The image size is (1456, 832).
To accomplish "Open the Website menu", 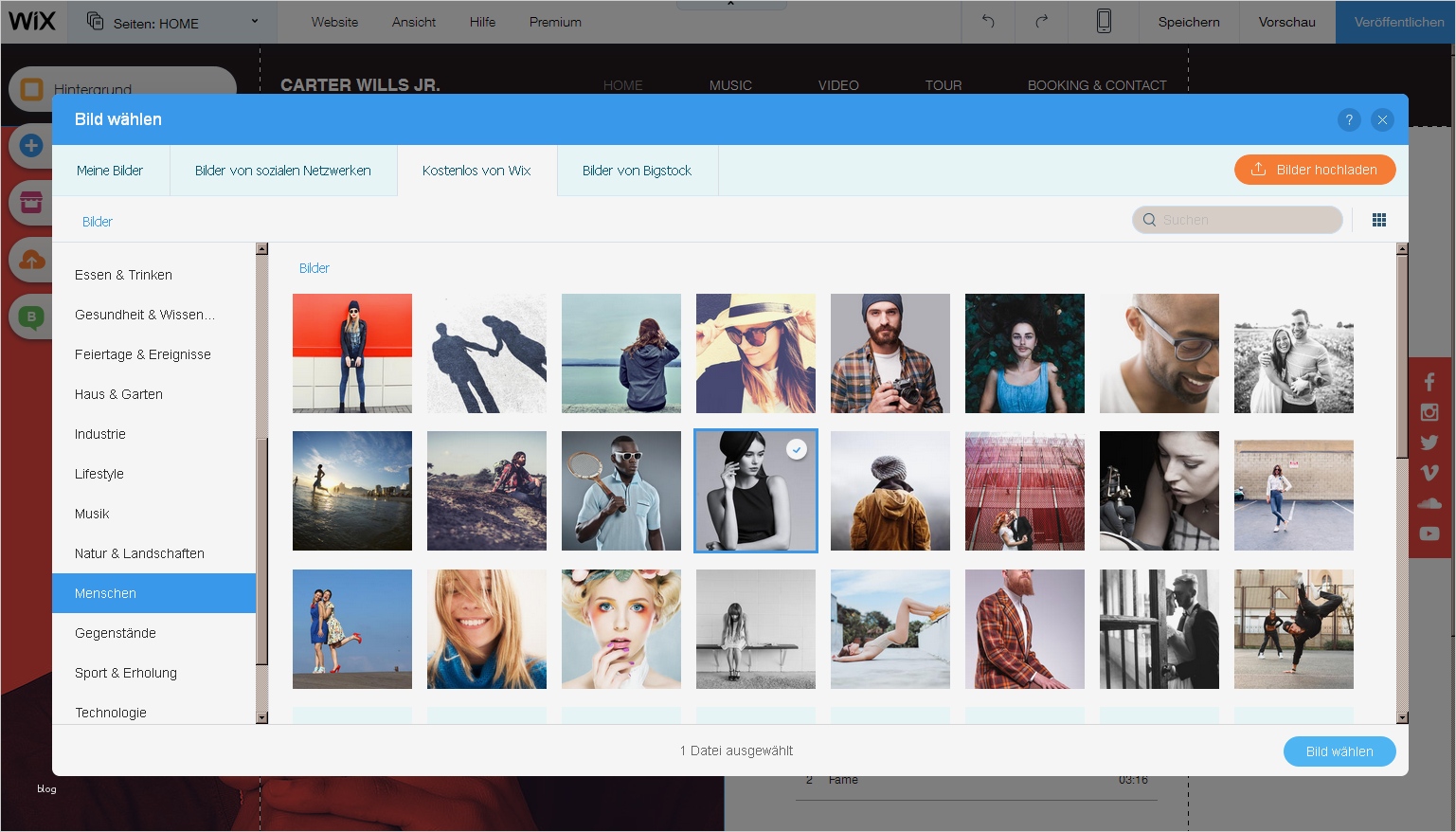I will 334,22.
